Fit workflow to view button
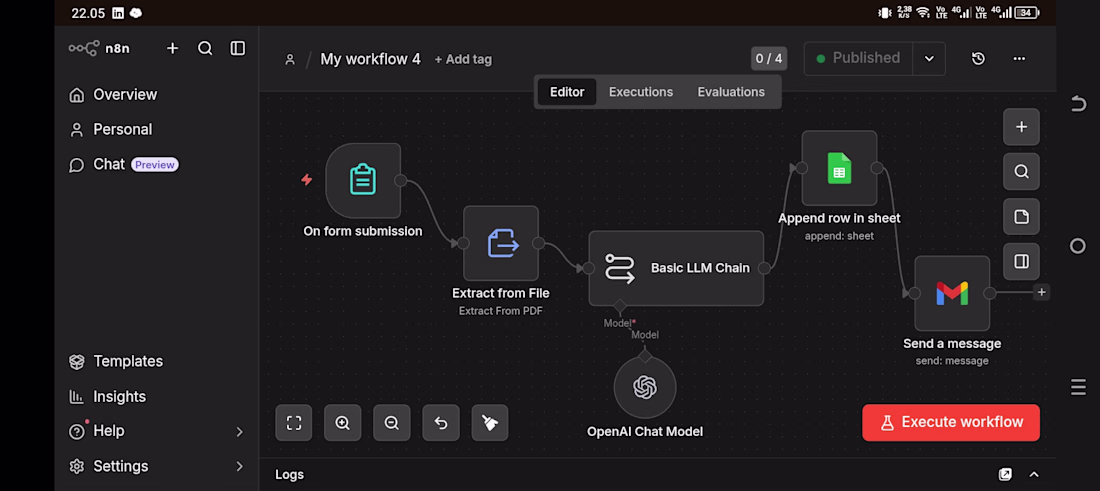 coord(294,423)
